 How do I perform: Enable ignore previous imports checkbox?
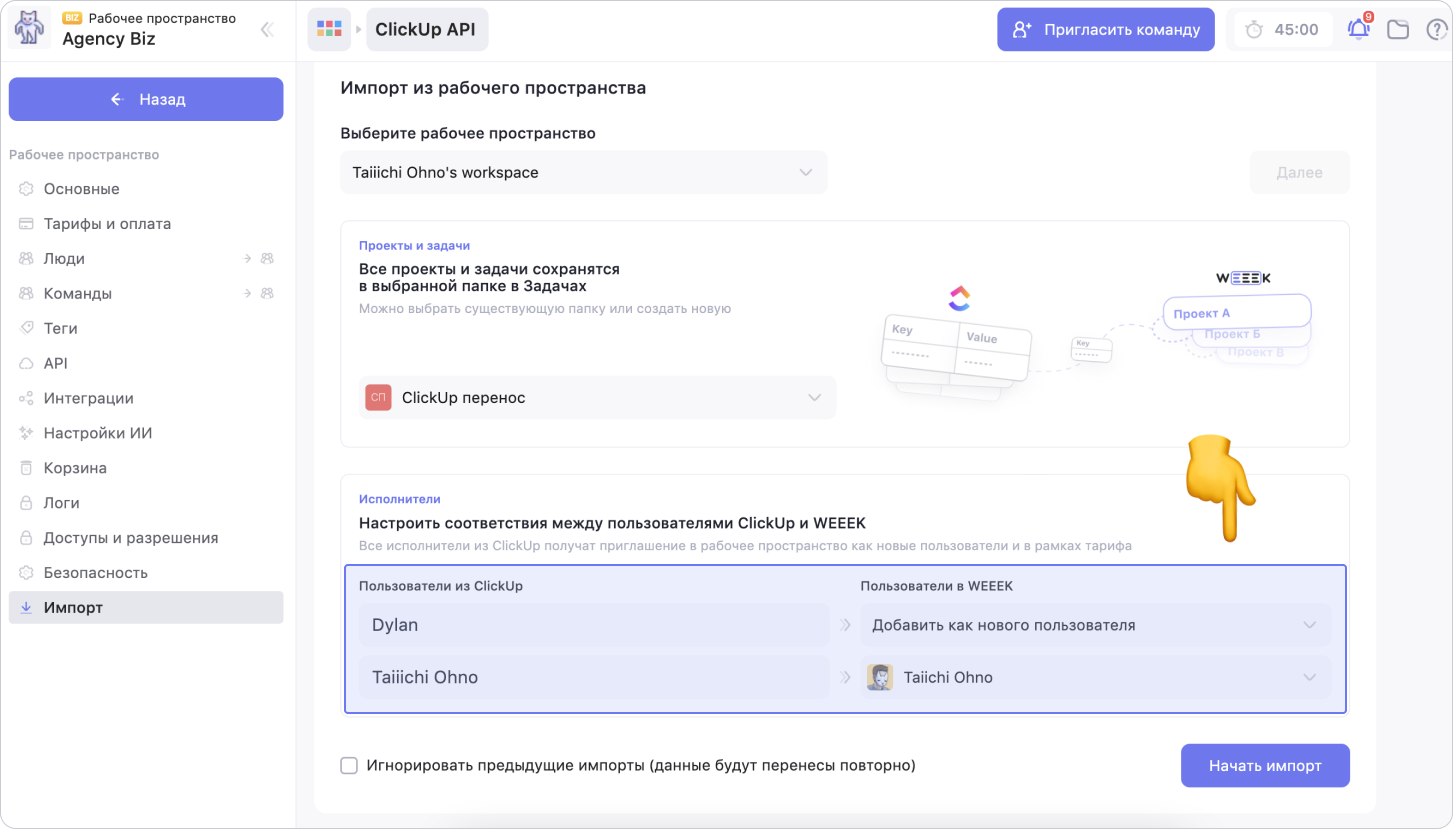click(x=349, y=766)
